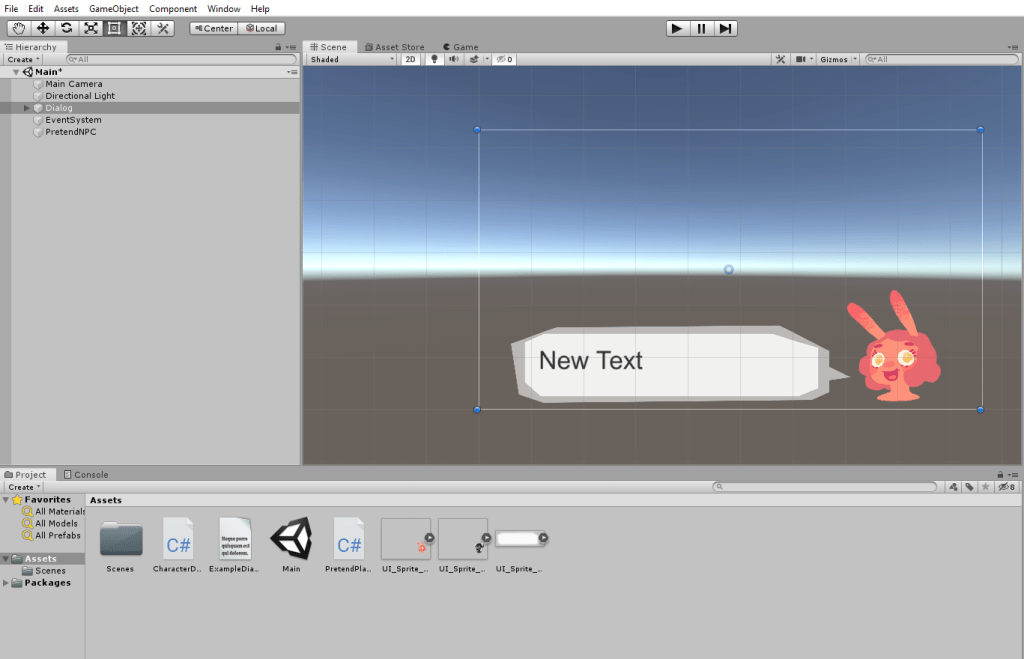The image size is (1024, 659).
Task: Select the Rotate tool
Action: pyautogui.click(x=67, y=28)
